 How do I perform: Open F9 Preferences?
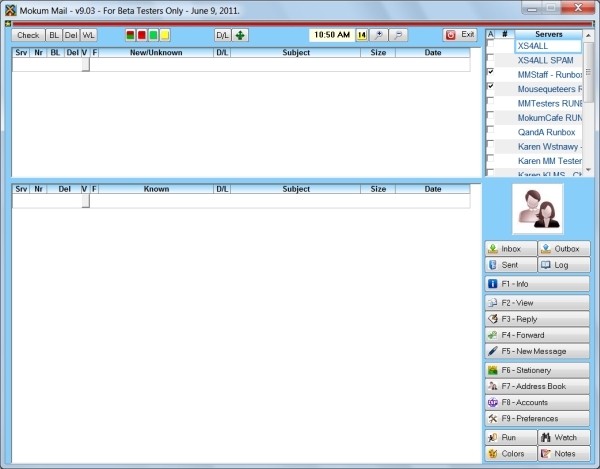(x=536, y=418)
